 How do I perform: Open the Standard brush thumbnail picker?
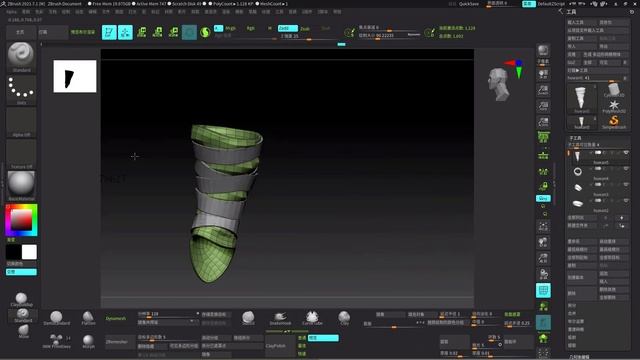(21, 57)
